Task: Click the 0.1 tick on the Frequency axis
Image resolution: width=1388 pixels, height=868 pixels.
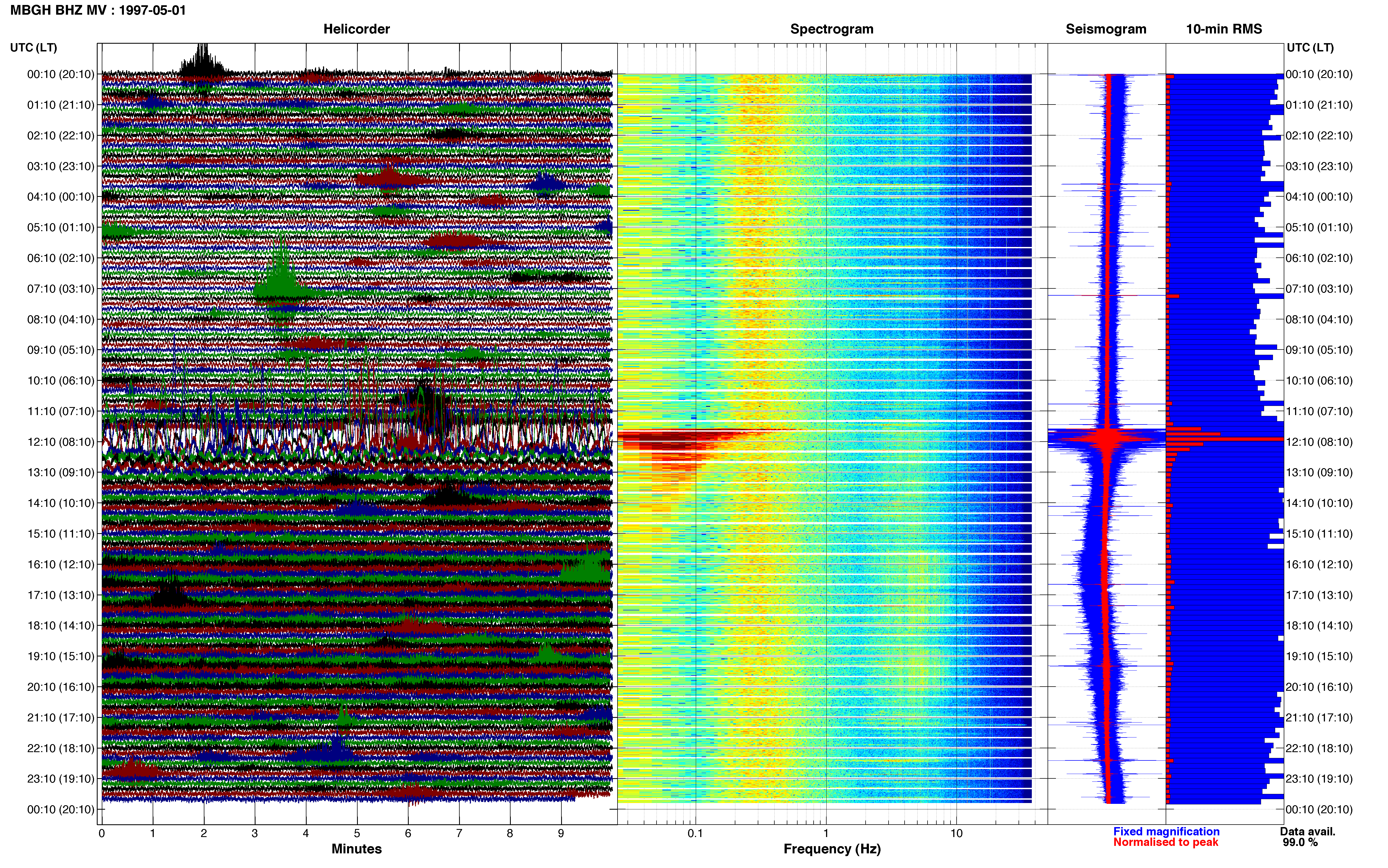Action: coord(696,833)
